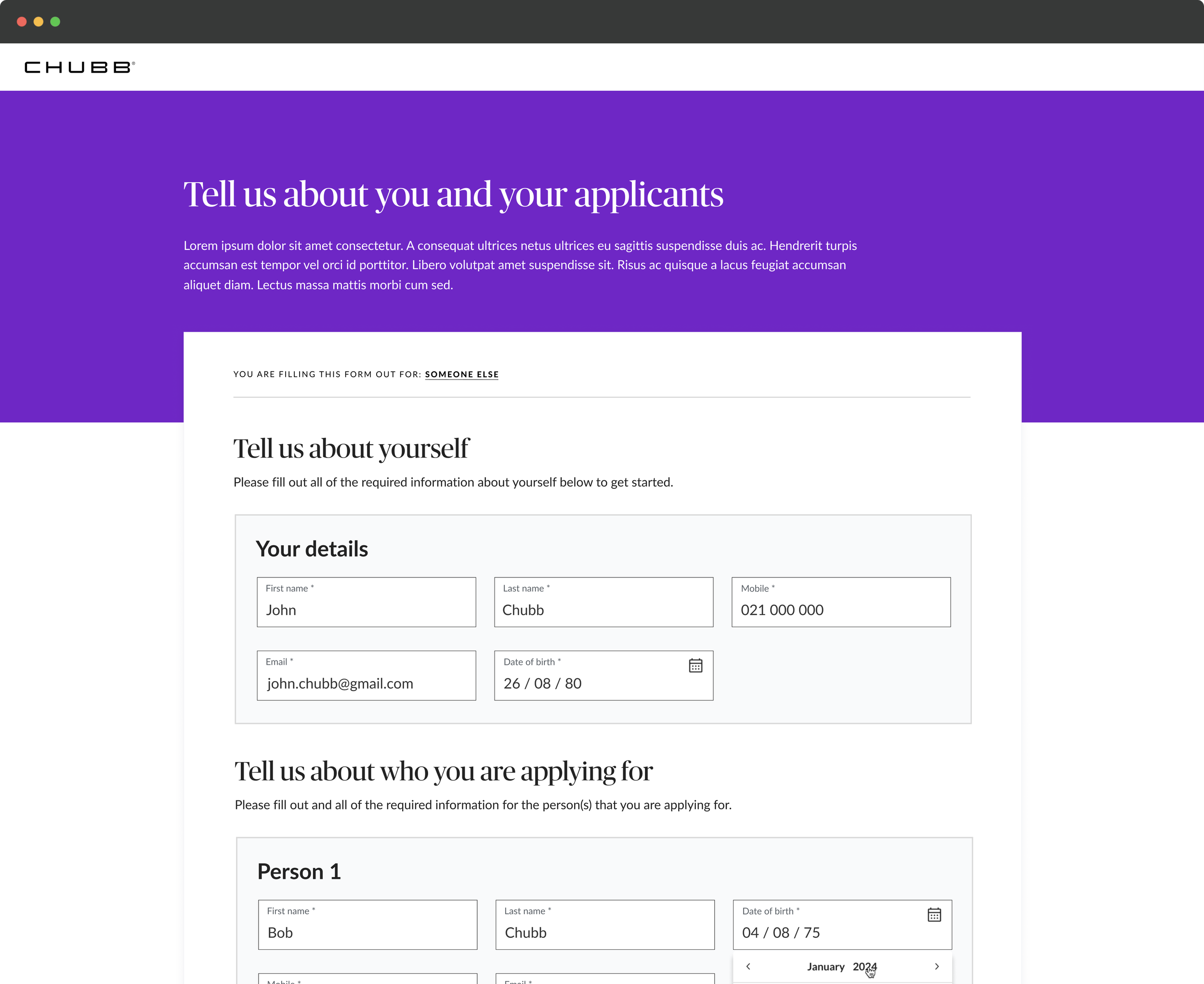Open calendar for your date of birth
Screen dimensions: 1204x984
[x=695, y=666]
